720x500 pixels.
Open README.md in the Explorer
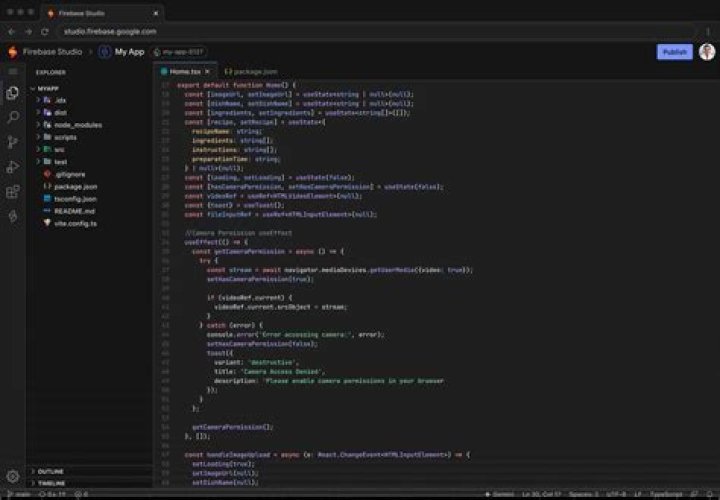pyautogui.click(x=74, y=210)
